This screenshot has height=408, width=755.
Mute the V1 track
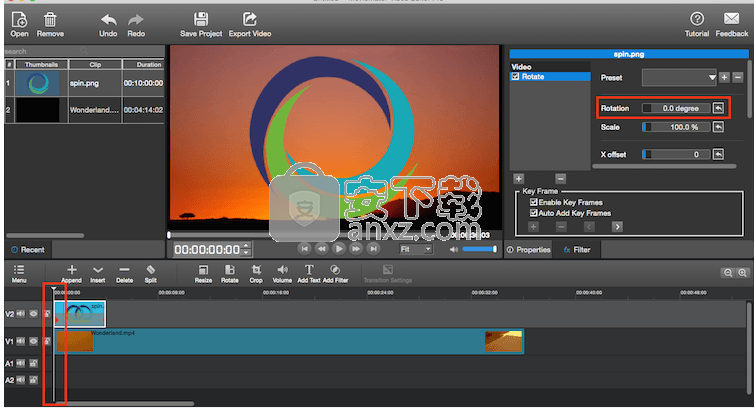21,341
